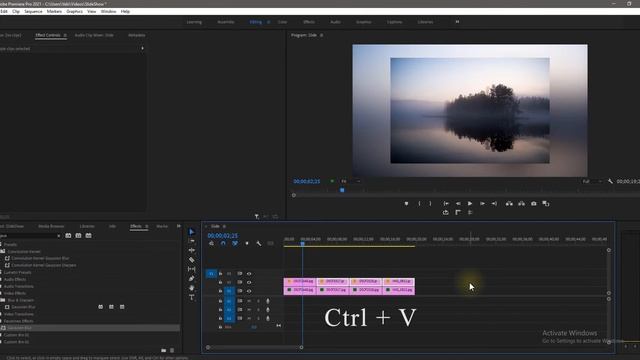Screen dimensions: 640x360
Task: Toggle Linked Selection in timeline
Action: pyautogui.click(x=235, y=244)
